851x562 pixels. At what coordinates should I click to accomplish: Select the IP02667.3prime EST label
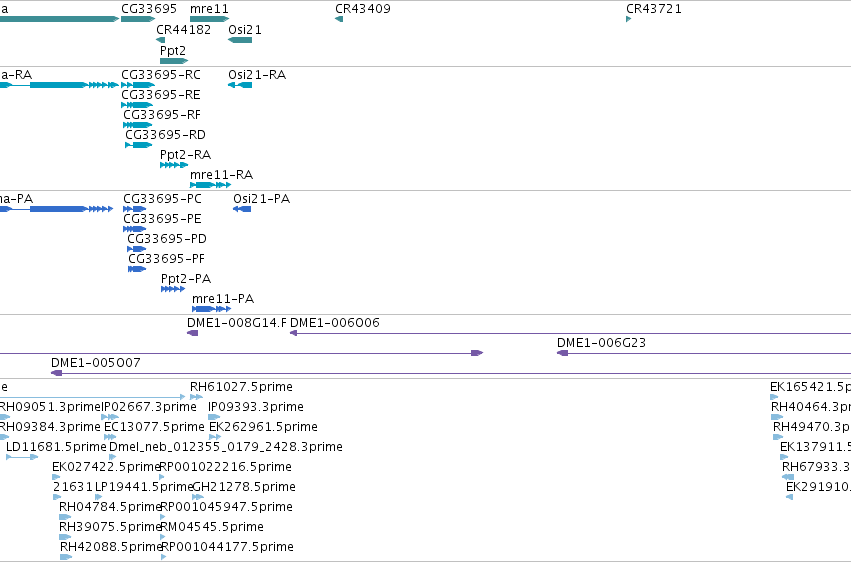149,407
